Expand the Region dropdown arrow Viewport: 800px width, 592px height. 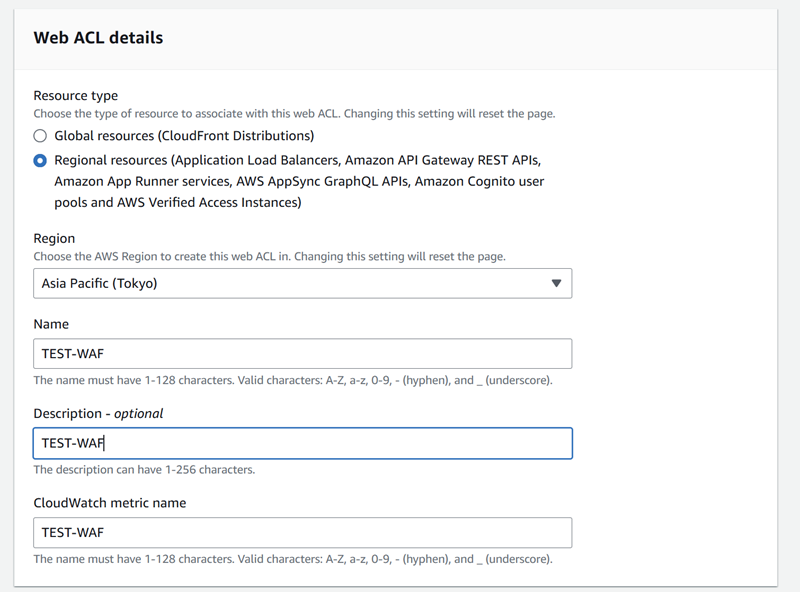click(x=556, y=283)
